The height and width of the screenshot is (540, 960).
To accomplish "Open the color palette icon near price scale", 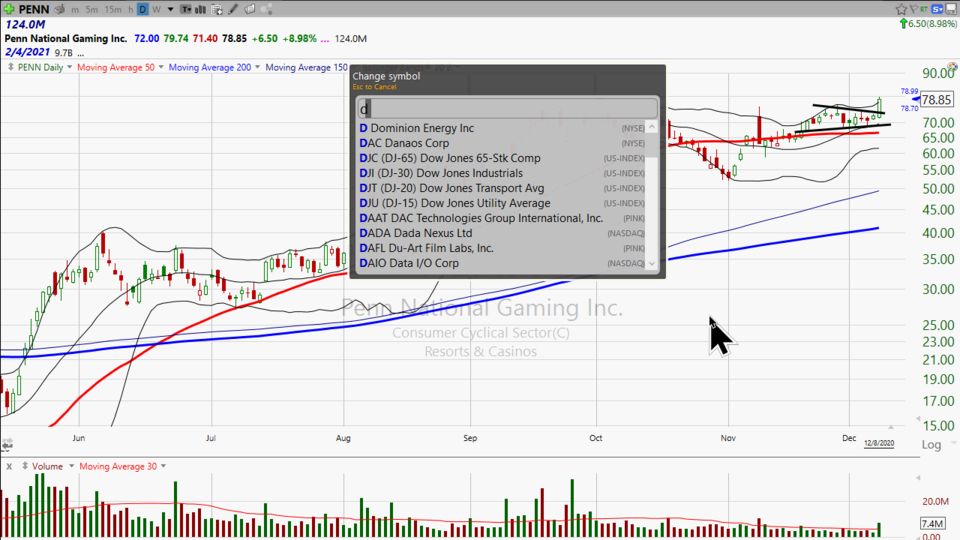I will [953, 67].
